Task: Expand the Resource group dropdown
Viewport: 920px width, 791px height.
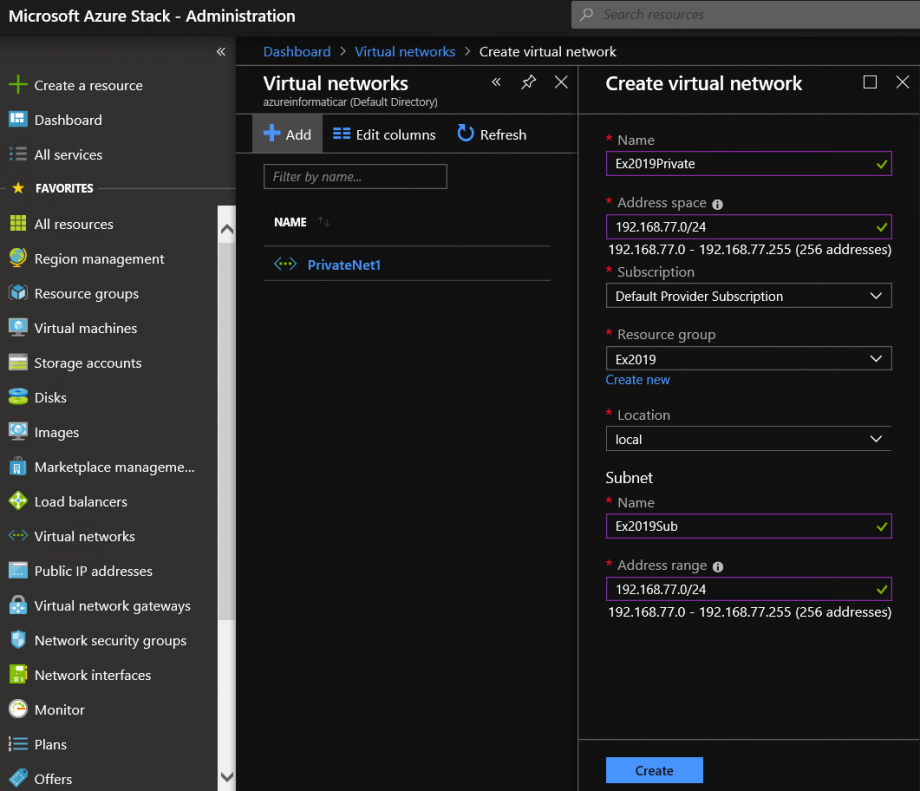Action: tap(748, 358)
